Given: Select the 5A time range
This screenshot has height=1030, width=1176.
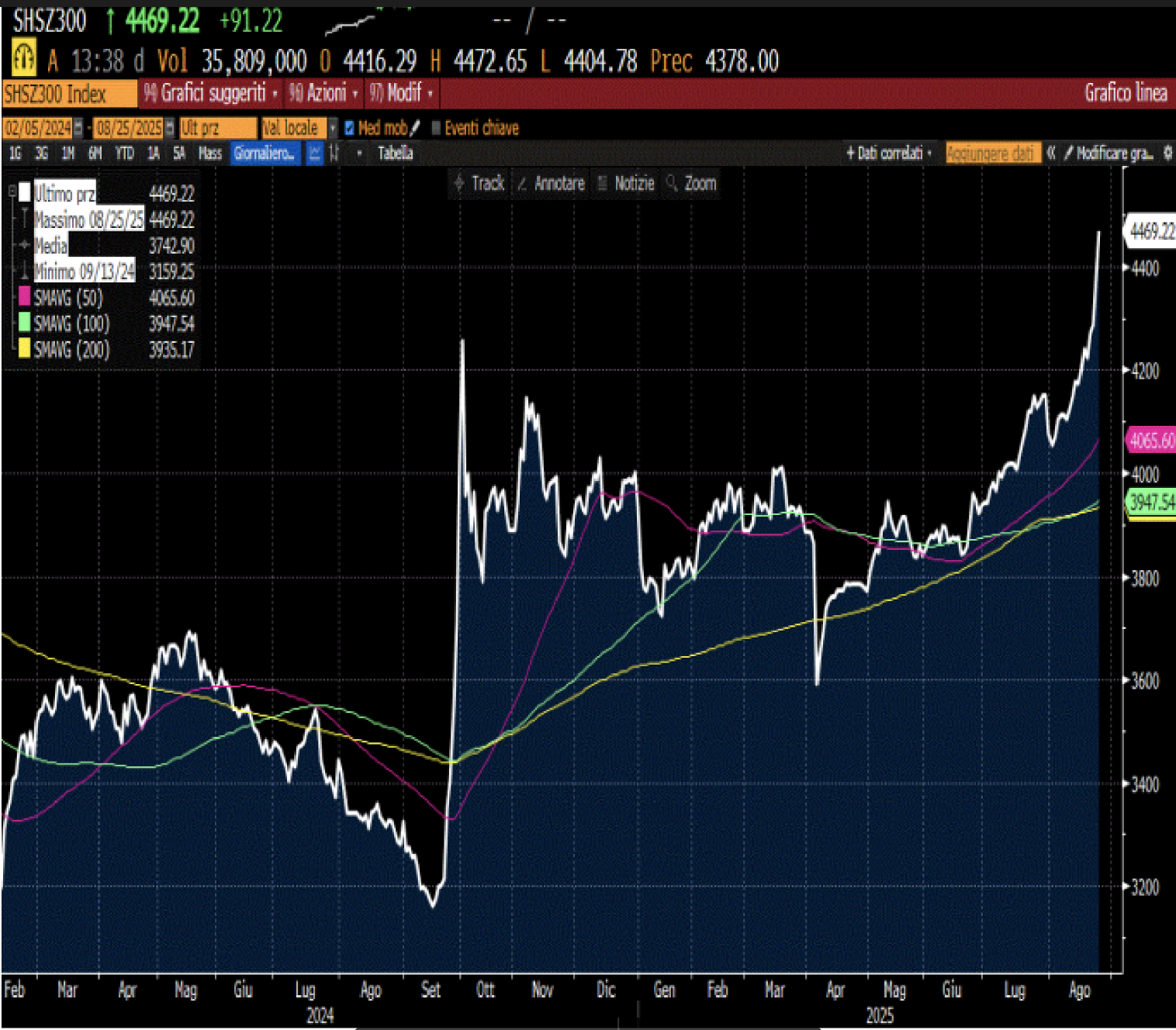Looking at the screenshot, I should click(x=179, y=154).
